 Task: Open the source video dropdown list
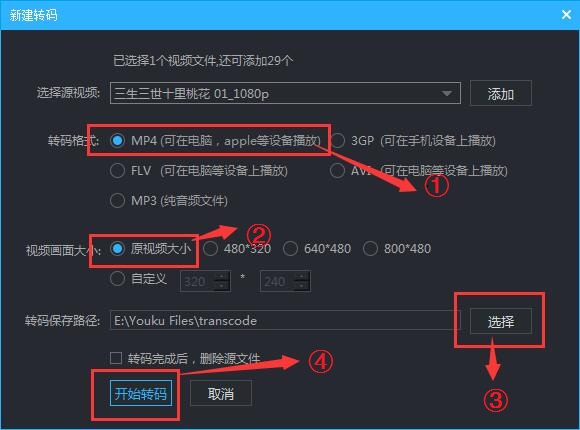tap(447, 93)
